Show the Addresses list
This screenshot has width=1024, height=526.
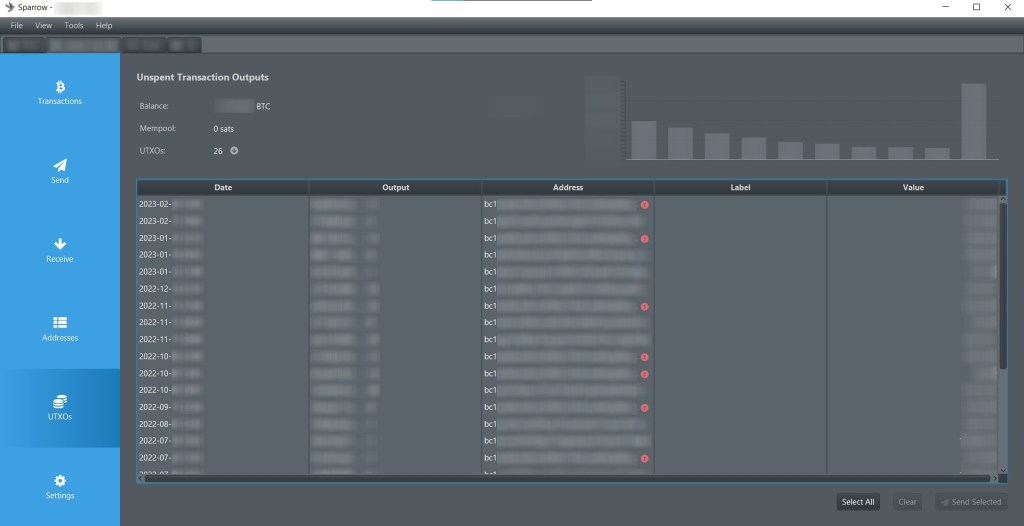click(x=60, y=329)
